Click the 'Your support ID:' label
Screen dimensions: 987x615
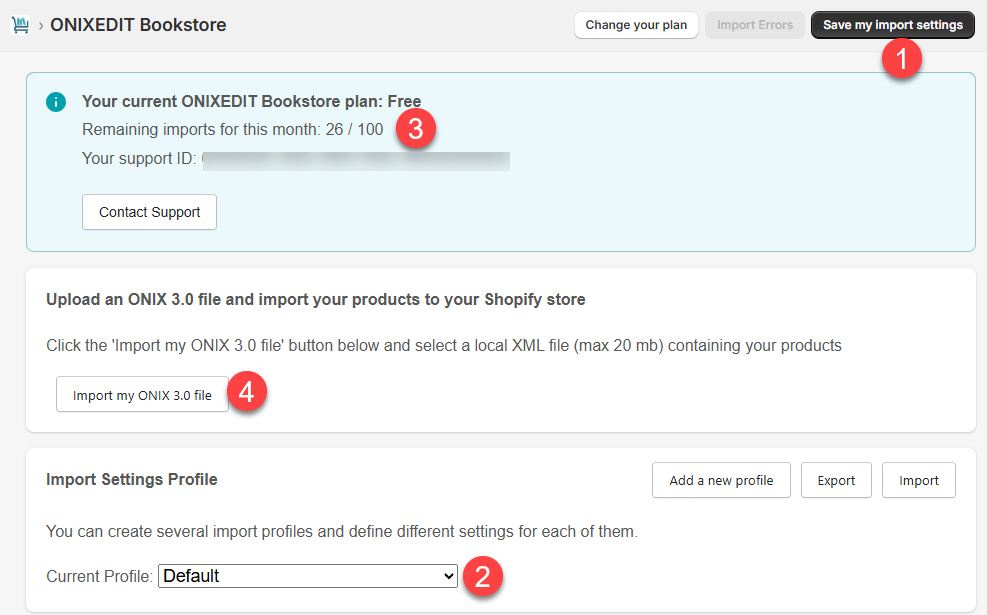(139, 159)
